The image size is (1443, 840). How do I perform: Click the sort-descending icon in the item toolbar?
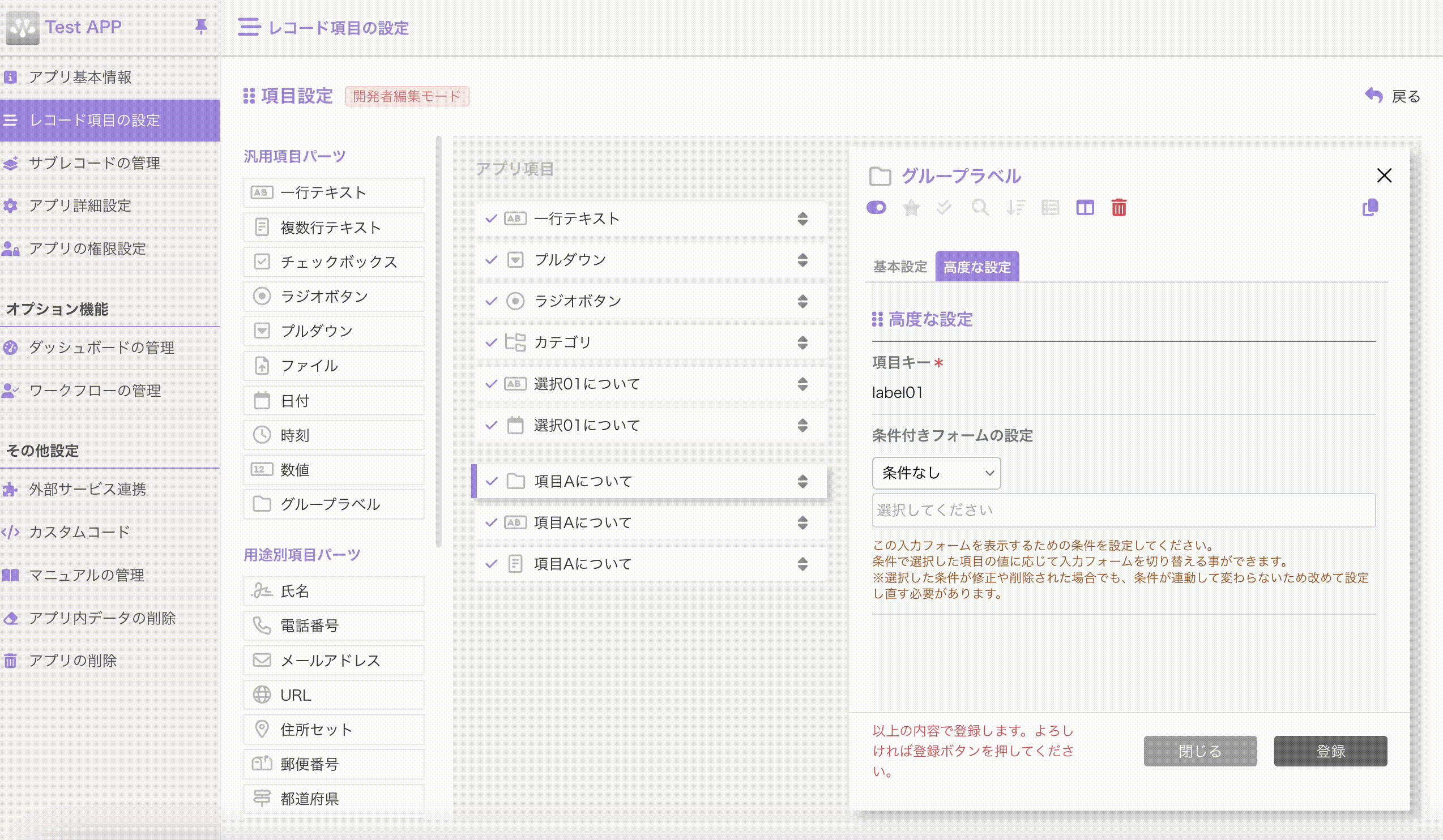tap(1016, 207)
